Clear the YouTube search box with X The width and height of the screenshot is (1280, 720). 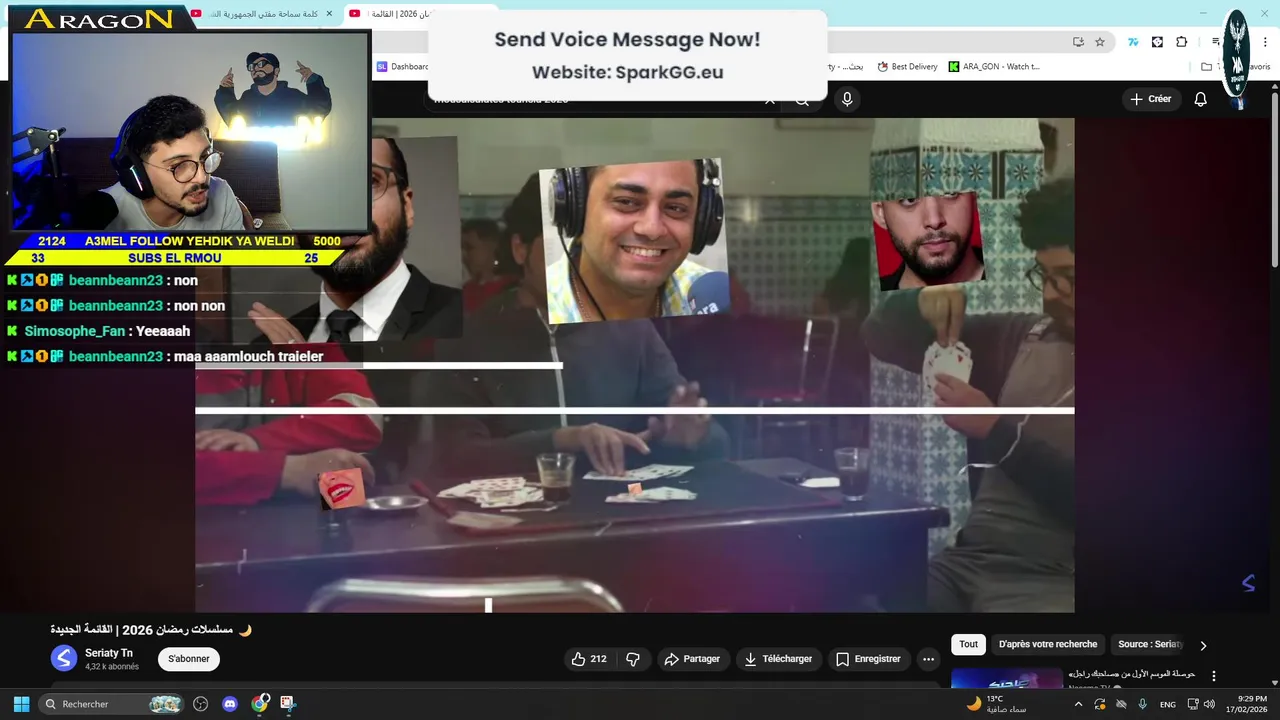(x=770, y=100)
